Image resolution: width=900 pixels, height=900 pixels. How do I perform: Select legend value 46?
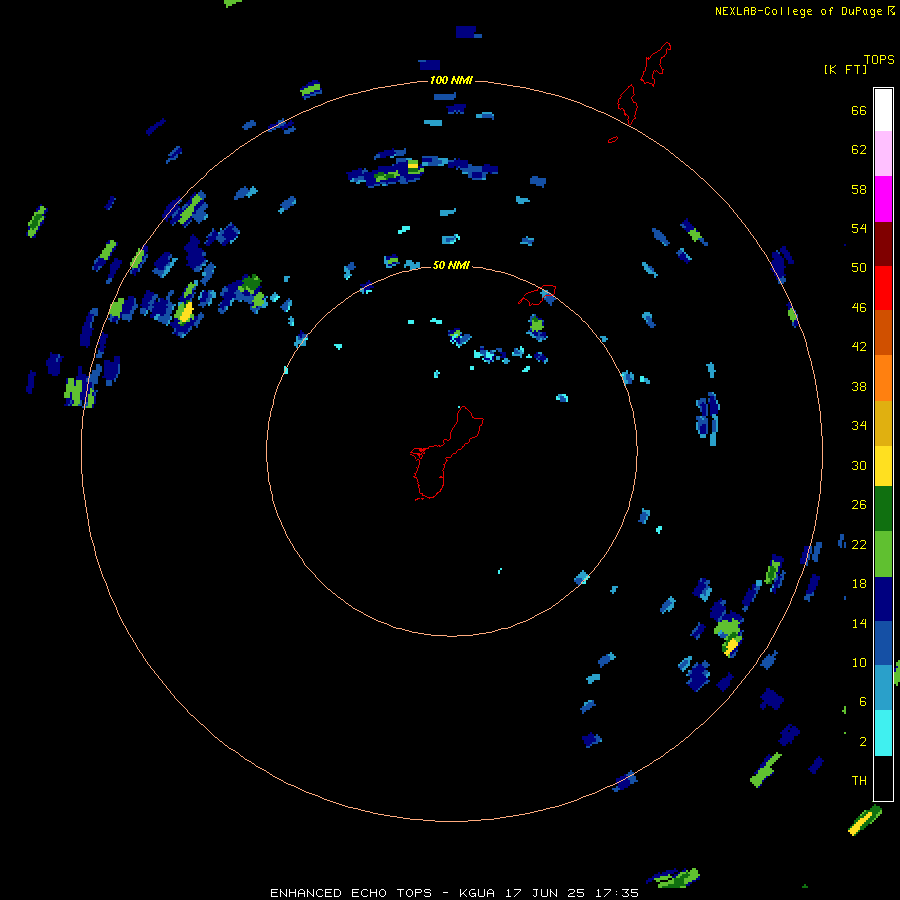[859, 308]
